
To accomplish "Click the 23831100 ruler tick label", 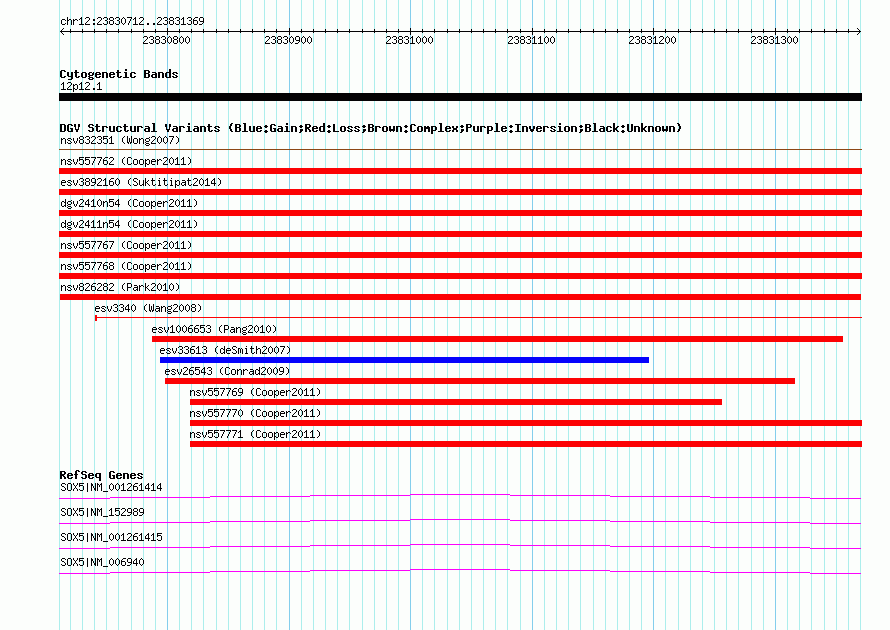I will click(x=531, y=40).
